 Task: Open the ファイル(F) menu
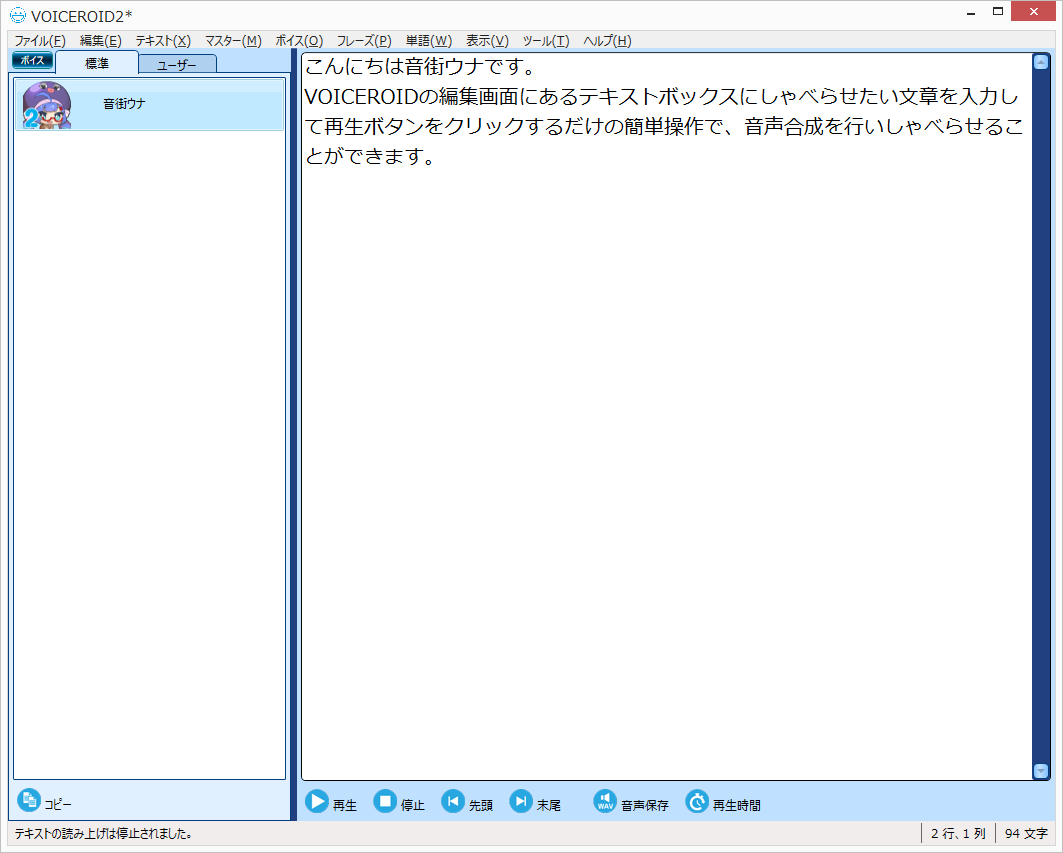(x=40, y=41)
